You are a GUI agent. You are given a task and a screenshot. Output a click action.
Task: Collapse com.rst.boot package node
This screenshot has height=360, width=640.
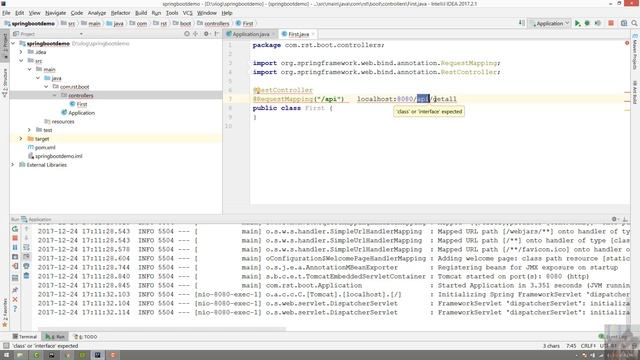[x=46, y=87]
